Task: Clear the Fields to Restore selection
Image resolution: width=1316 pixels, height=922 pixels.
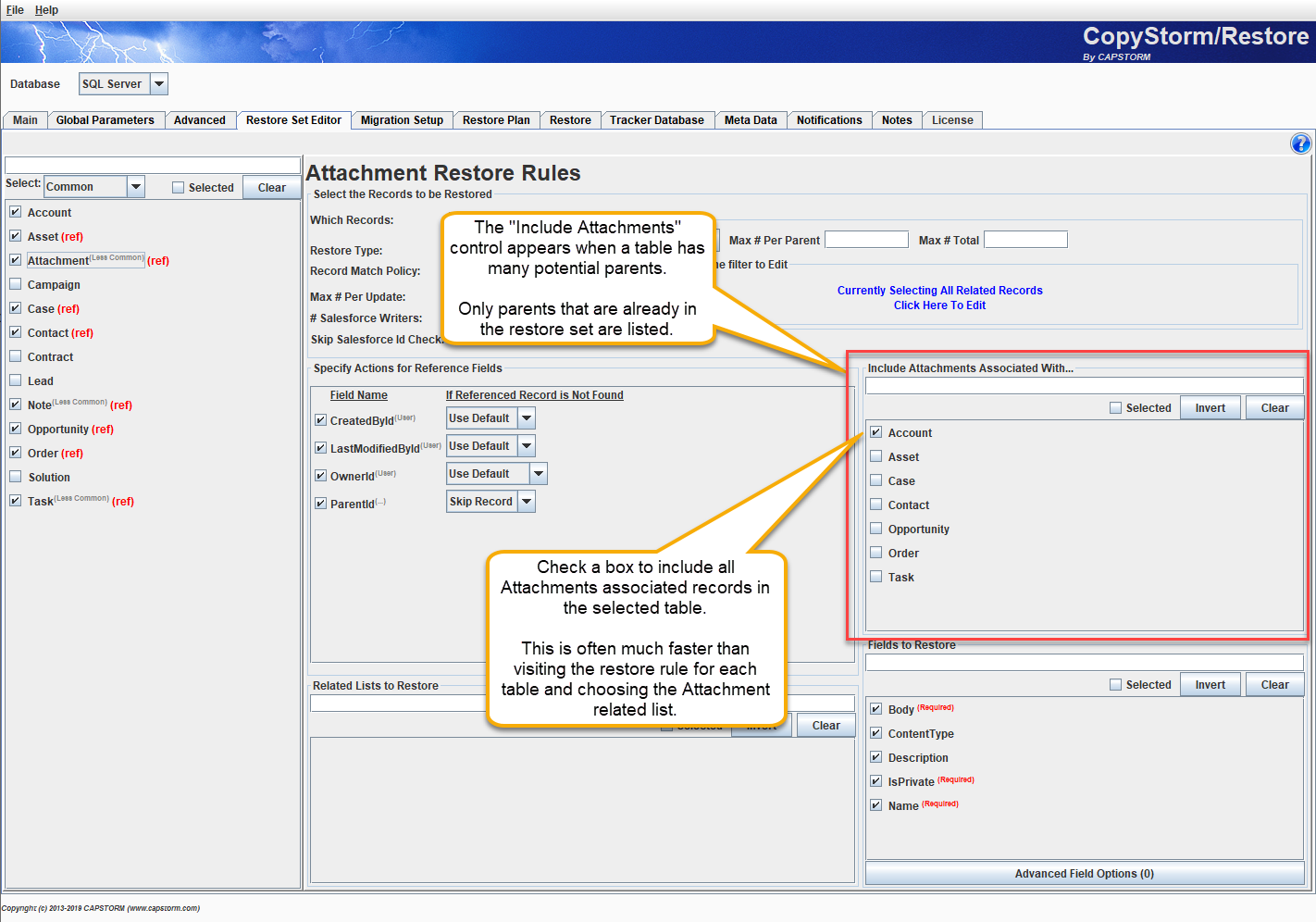Action: [x=1274, y=685]
